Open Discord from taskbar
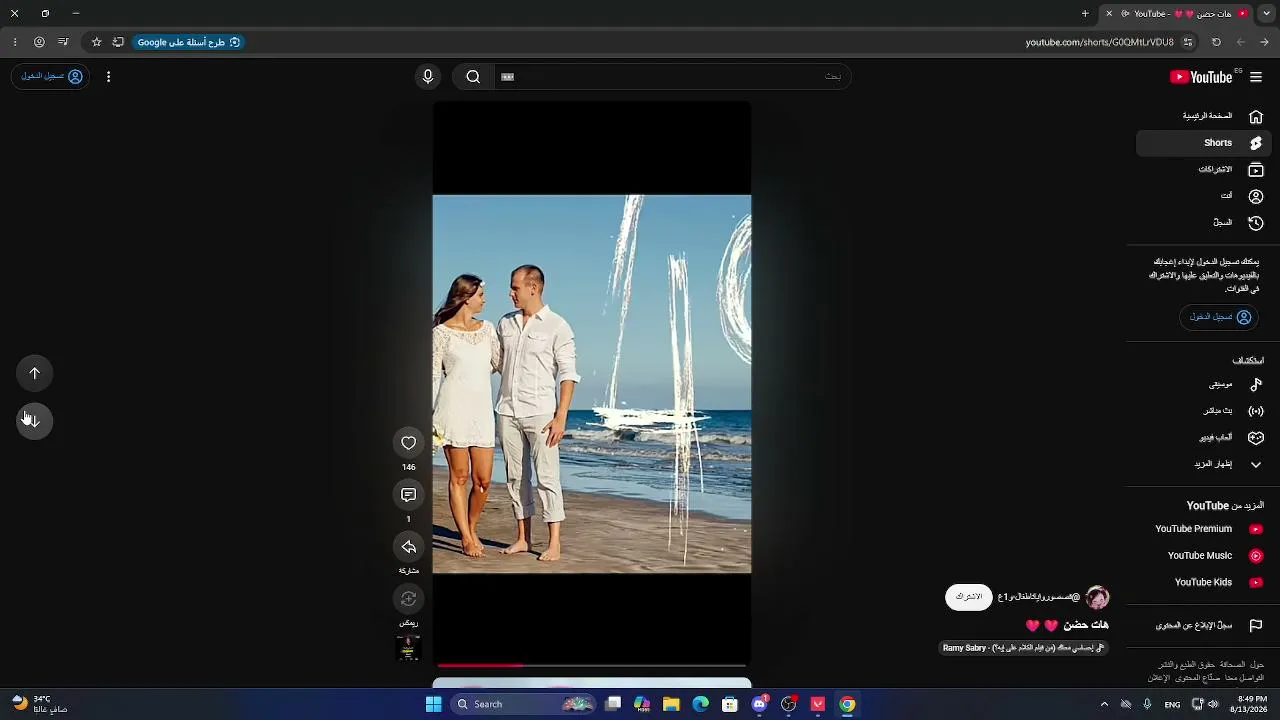The height and width of the screenshot is (720, 1280). [x=759, y=704]
